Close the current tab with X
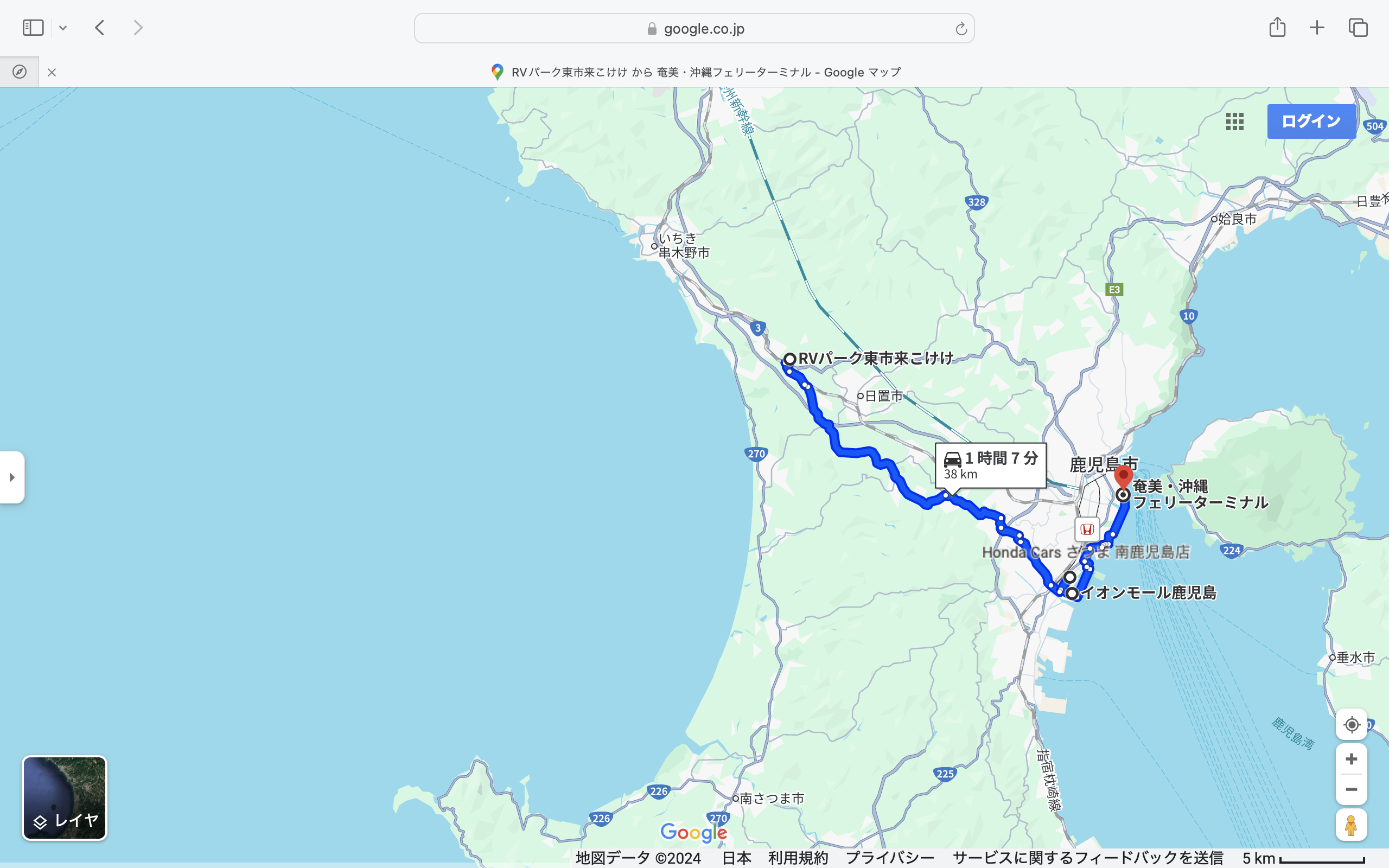 (52, 72)
